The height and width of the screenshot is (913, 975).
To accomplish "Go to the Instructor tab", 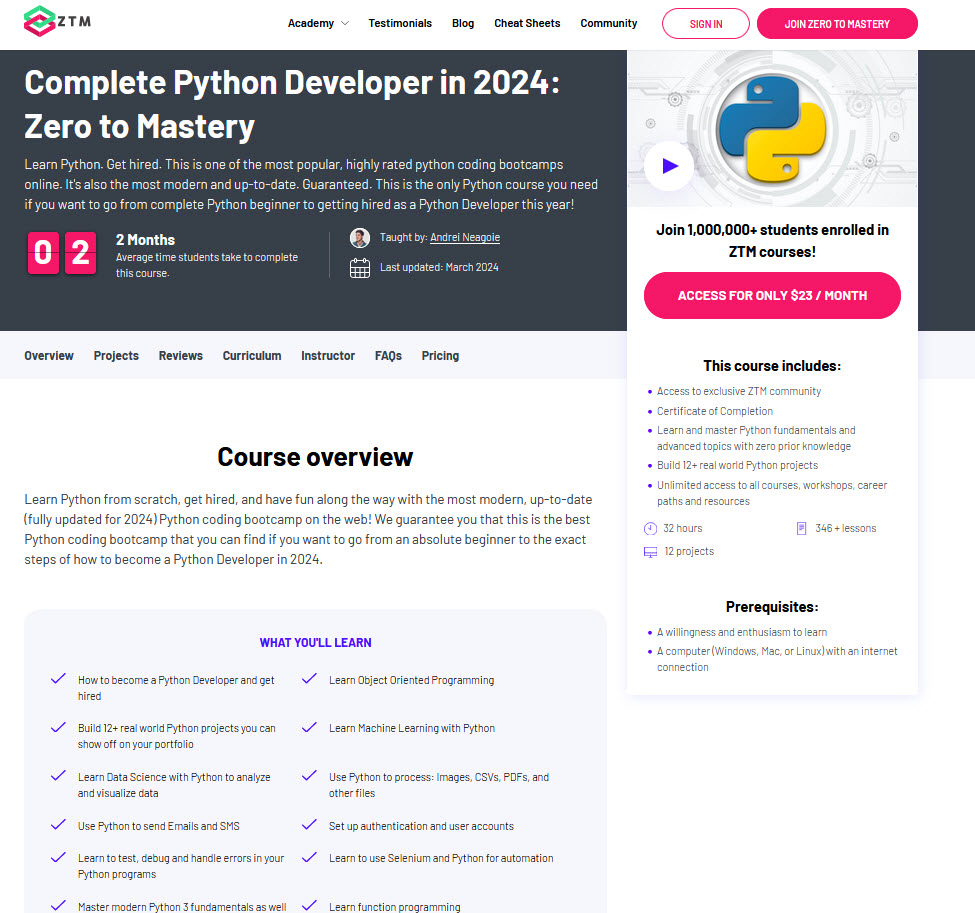I will (328, 356).
